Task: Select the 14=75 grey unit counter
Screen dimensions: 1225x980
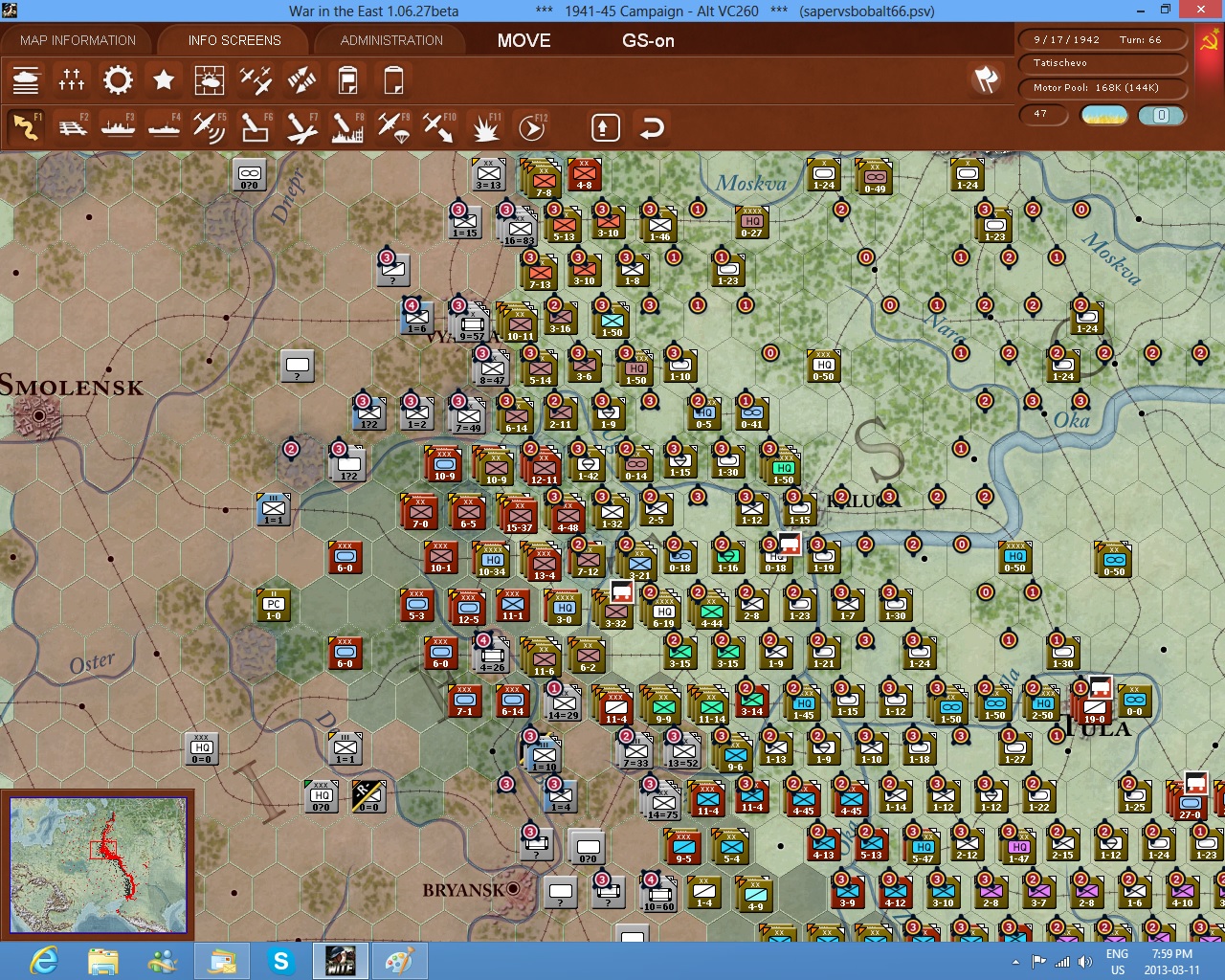Action: coord(662,802)
